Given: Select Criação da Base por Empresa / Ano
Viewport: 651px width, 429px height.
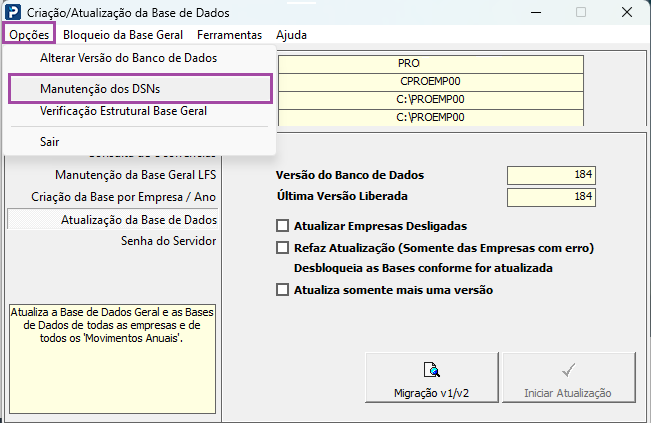Looking at the screenshot, I should click(123, 197).
